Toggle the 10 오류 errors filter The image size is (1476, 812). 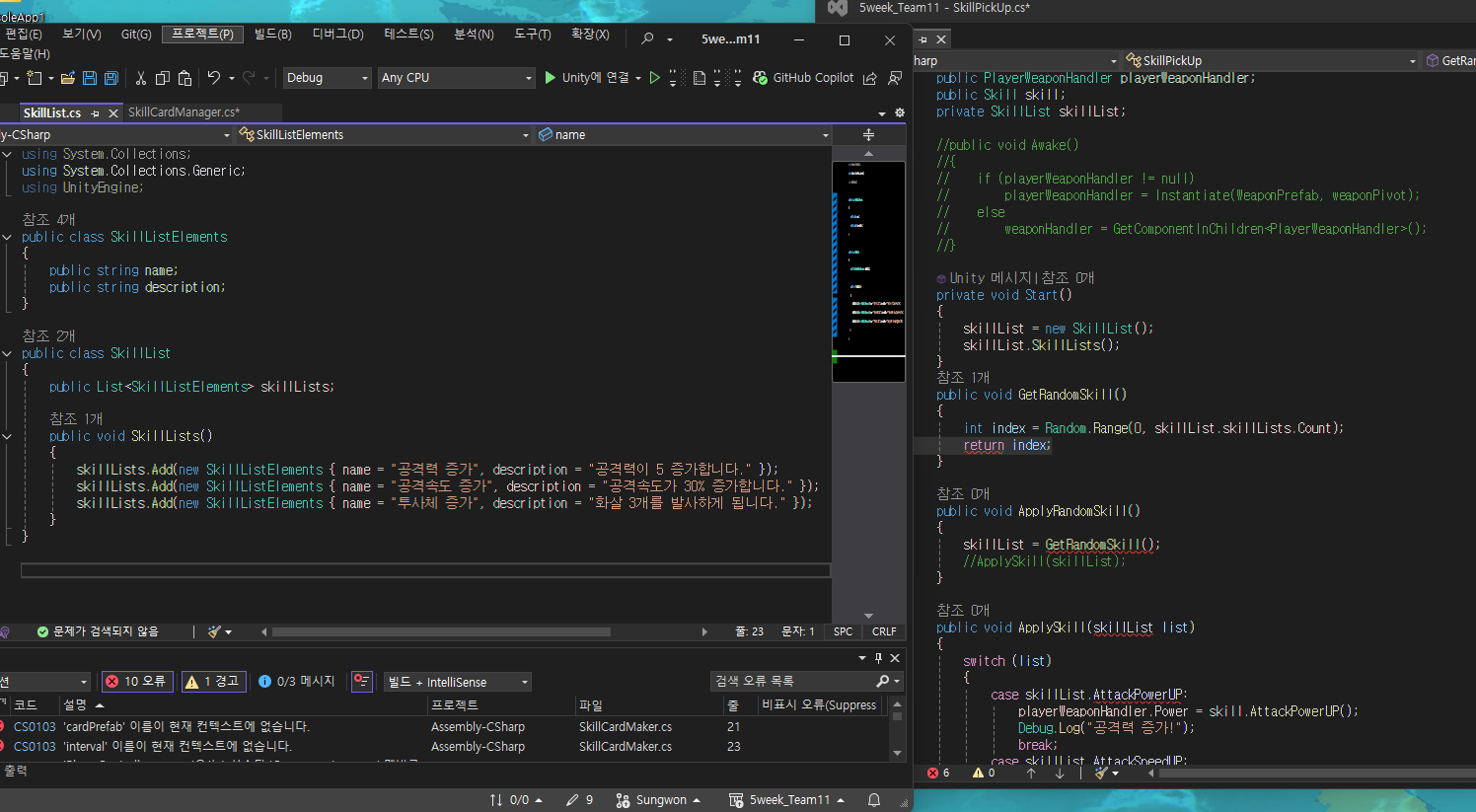click(x=137, y=682)
